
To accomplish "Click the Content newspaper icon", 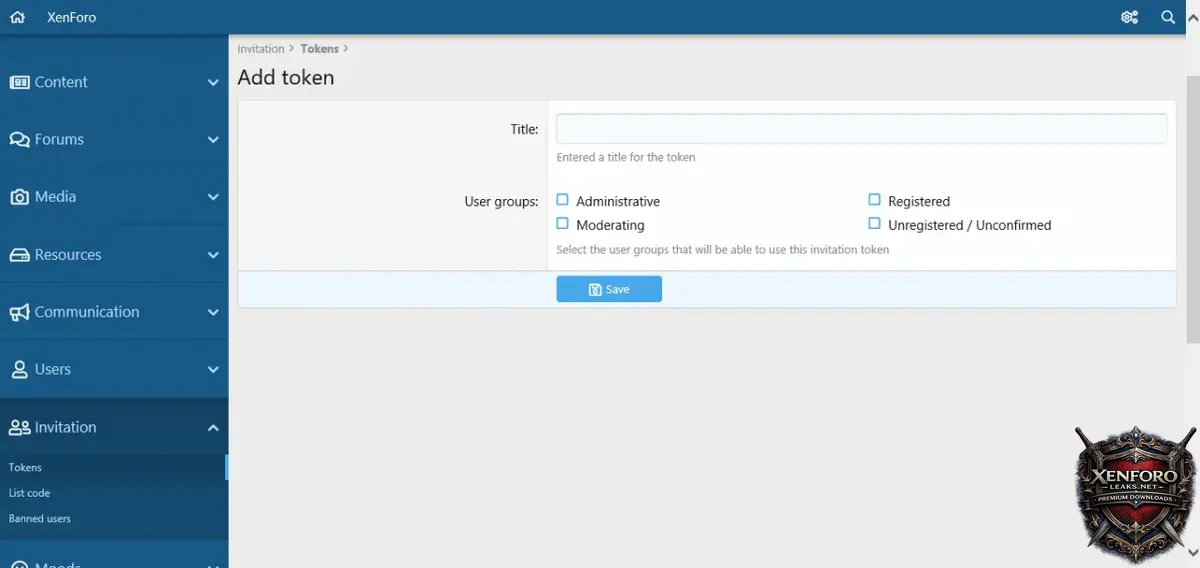I will coord(19,82).
